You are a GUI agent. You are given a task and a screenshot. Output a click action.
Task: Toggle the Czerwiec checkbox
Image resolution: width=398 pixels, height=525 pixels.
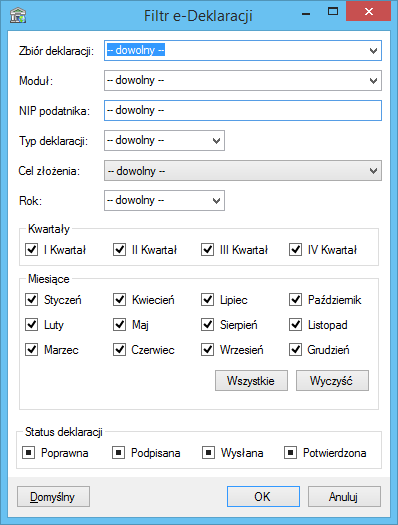[x=120, y=350]
